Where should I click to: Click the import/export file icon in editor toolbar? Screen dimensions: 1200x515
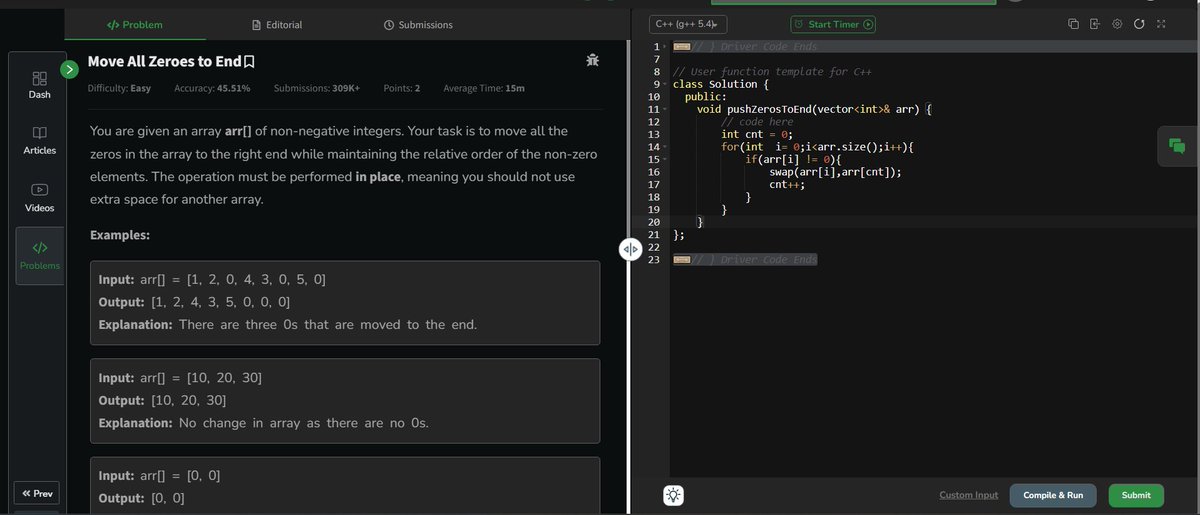(1095, 24)
